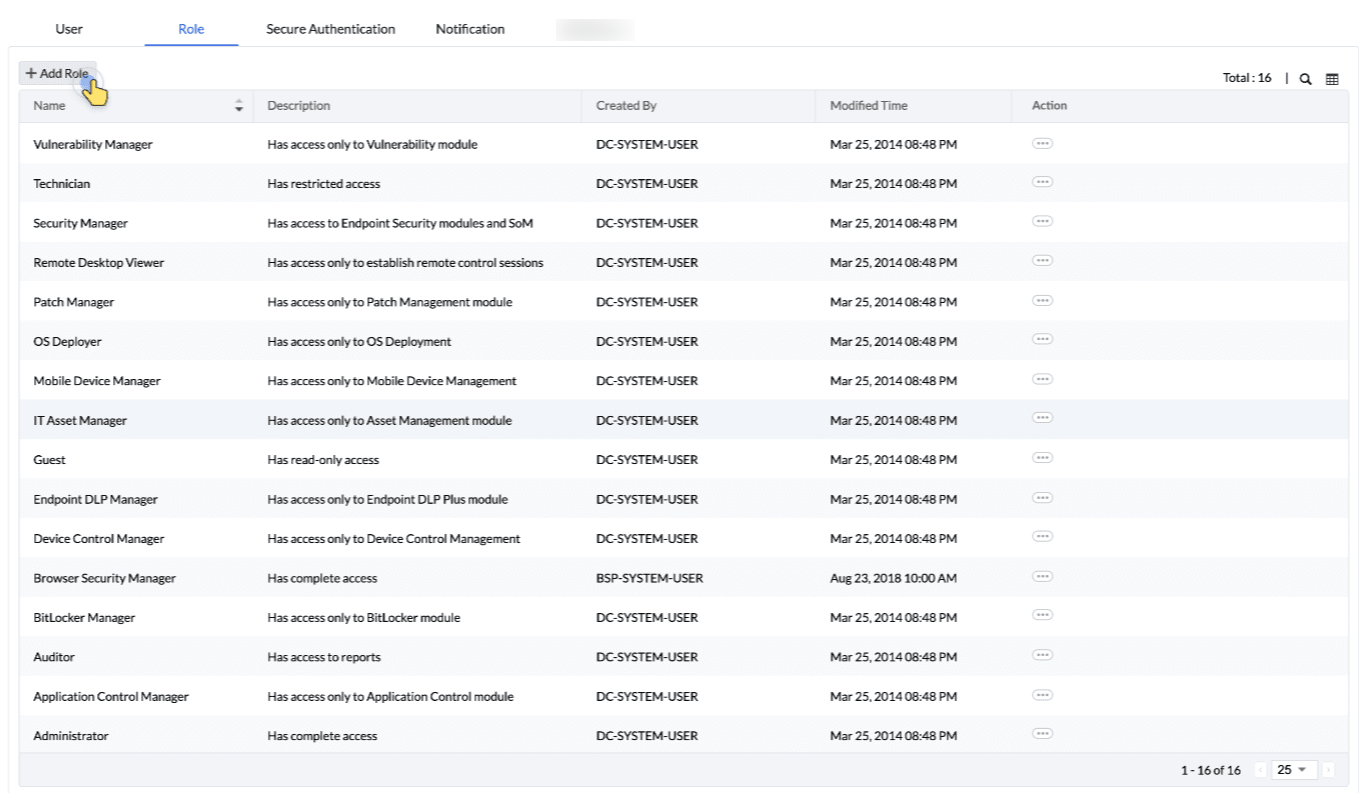Open actions menu for Patch Manager
1359x793 pixels.
tap(1042, 301)
